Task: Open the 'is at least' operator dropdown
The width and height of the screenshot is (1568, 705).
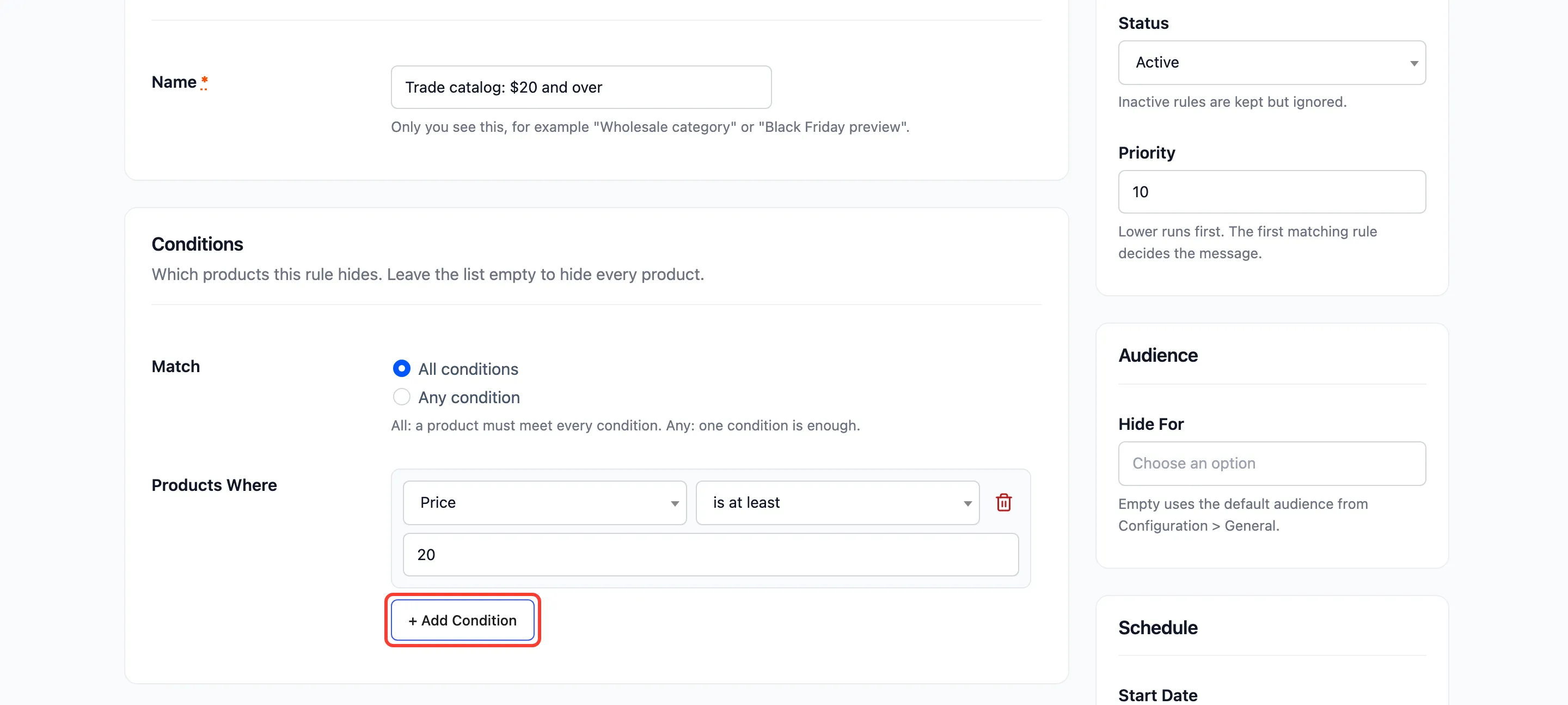Action: pyautogui.click(x=837, y=502)
